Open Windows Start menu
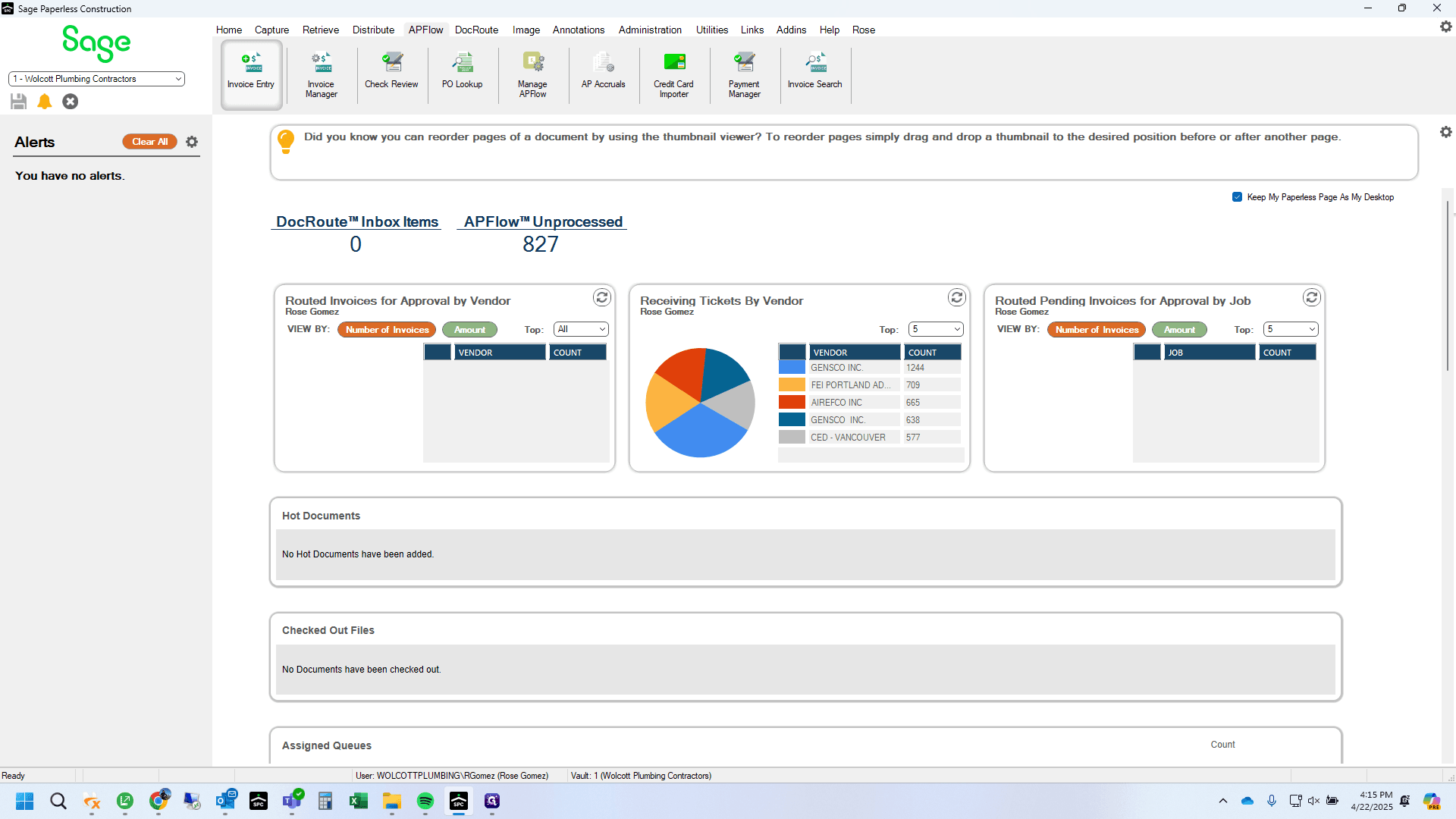 [25, 801]
